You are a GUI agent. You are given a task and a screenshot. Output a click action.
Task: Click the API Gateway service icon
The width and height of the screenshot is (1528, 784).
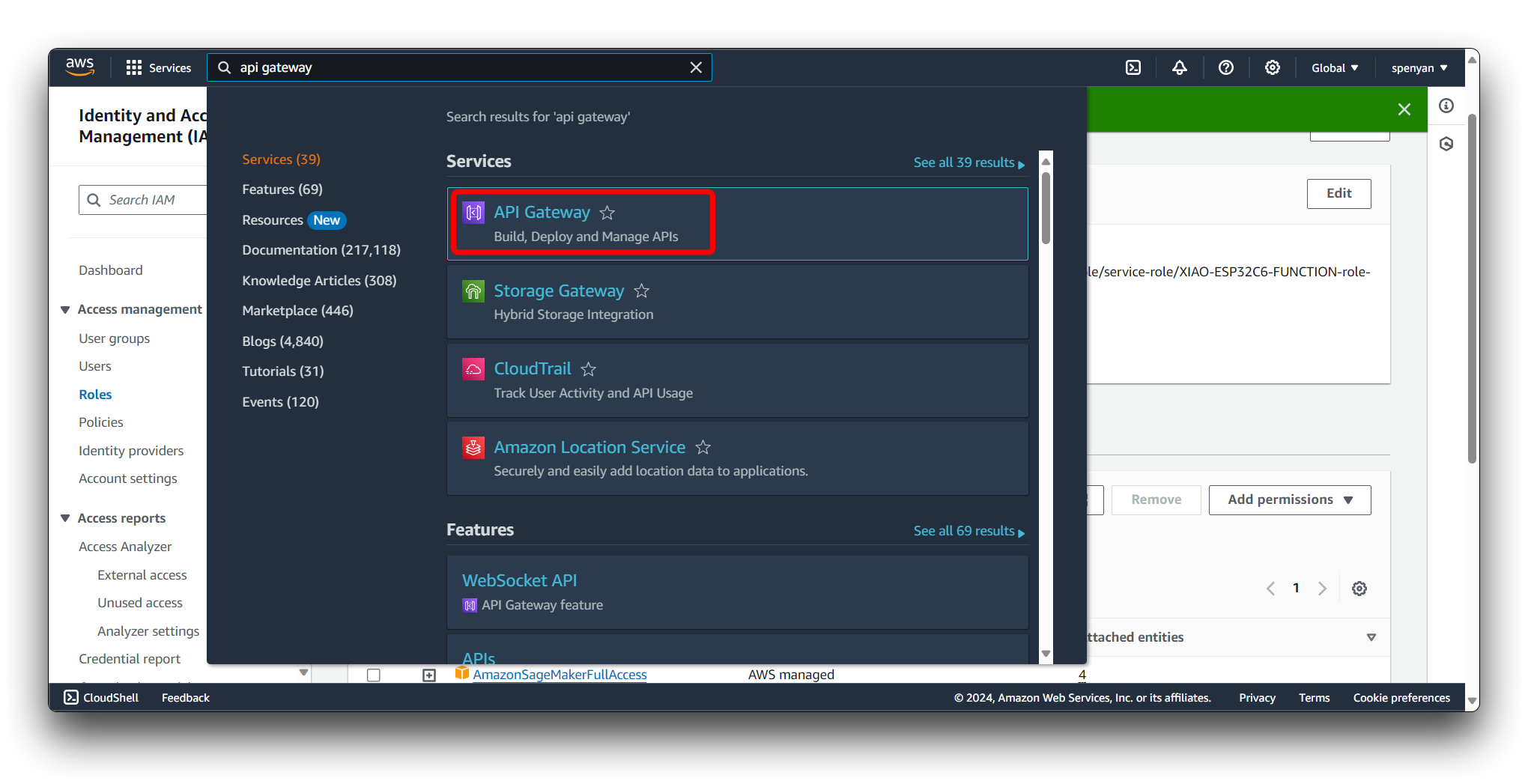pos(473,213)
